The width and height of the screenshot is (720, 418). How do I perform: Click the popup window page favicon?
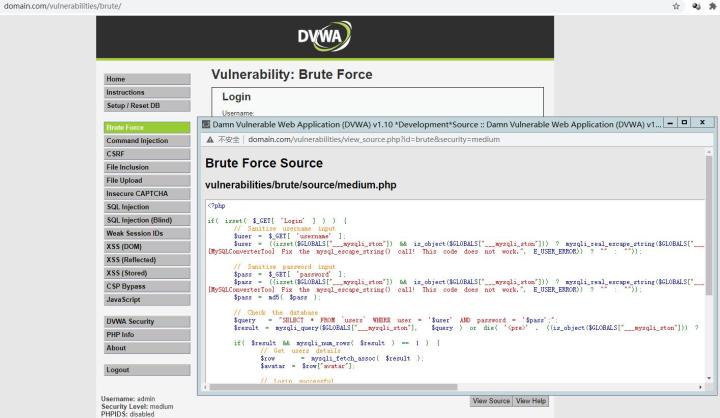tap(206, 124)
